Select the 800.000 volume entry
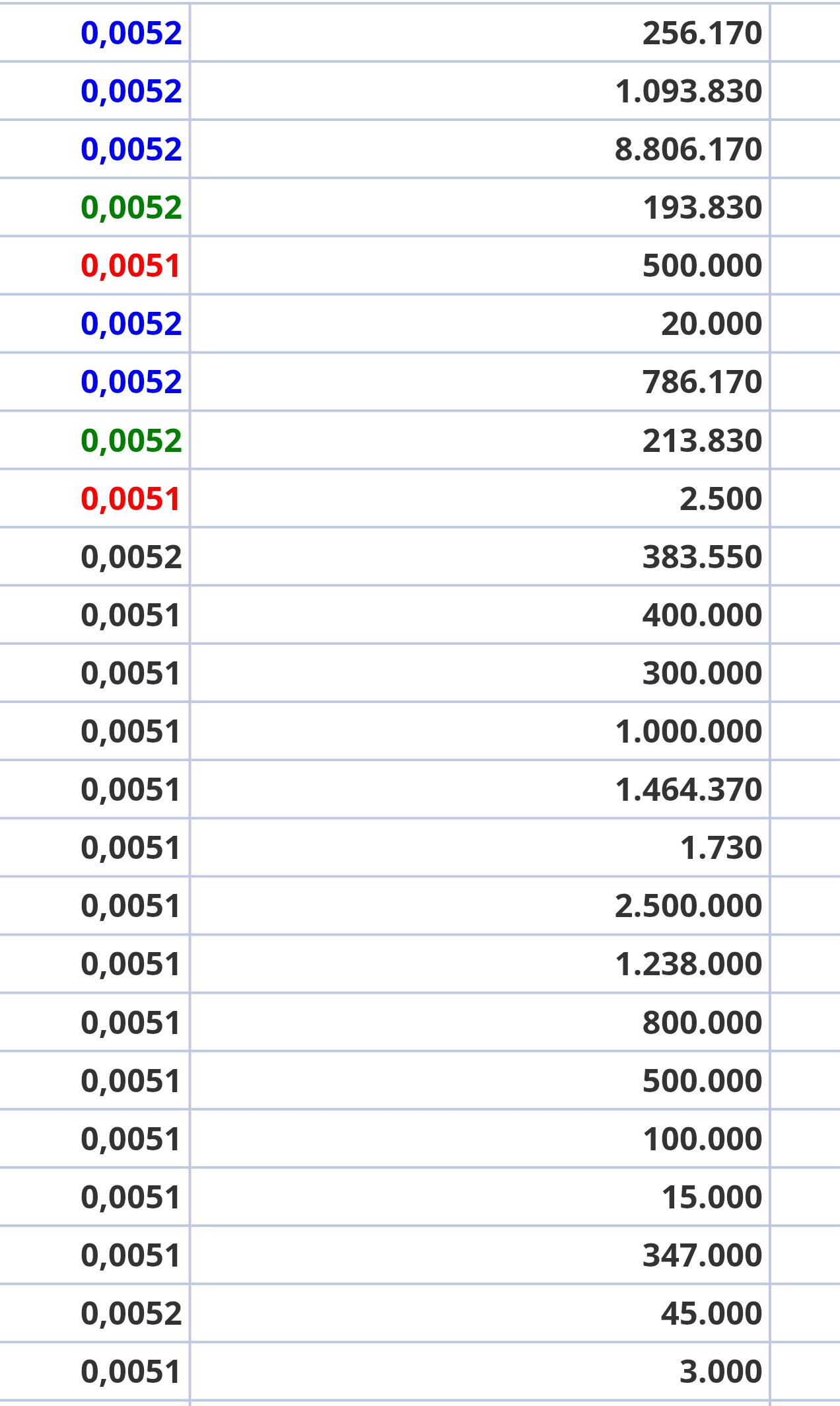 coord(702,1023)
